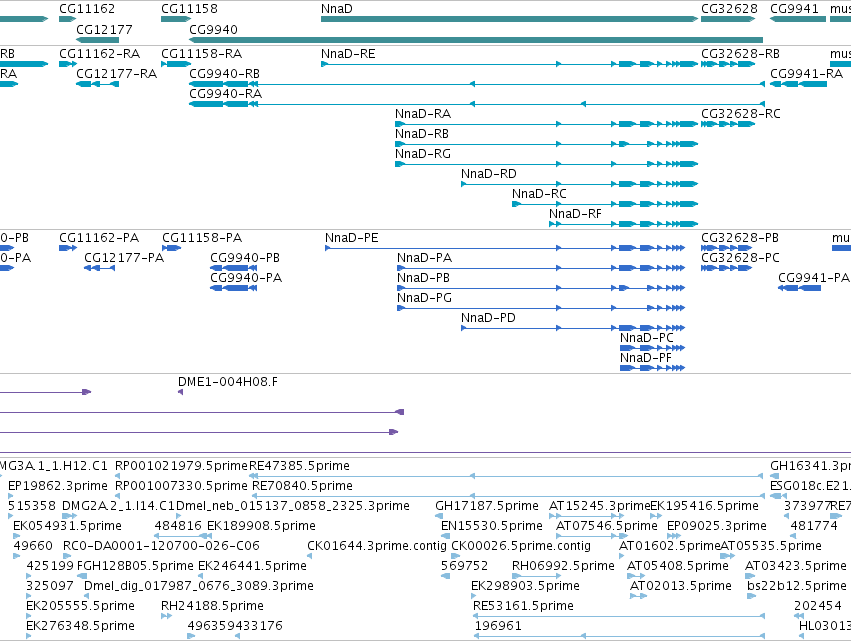Select transcript CG11162-RA

[68, 64]
